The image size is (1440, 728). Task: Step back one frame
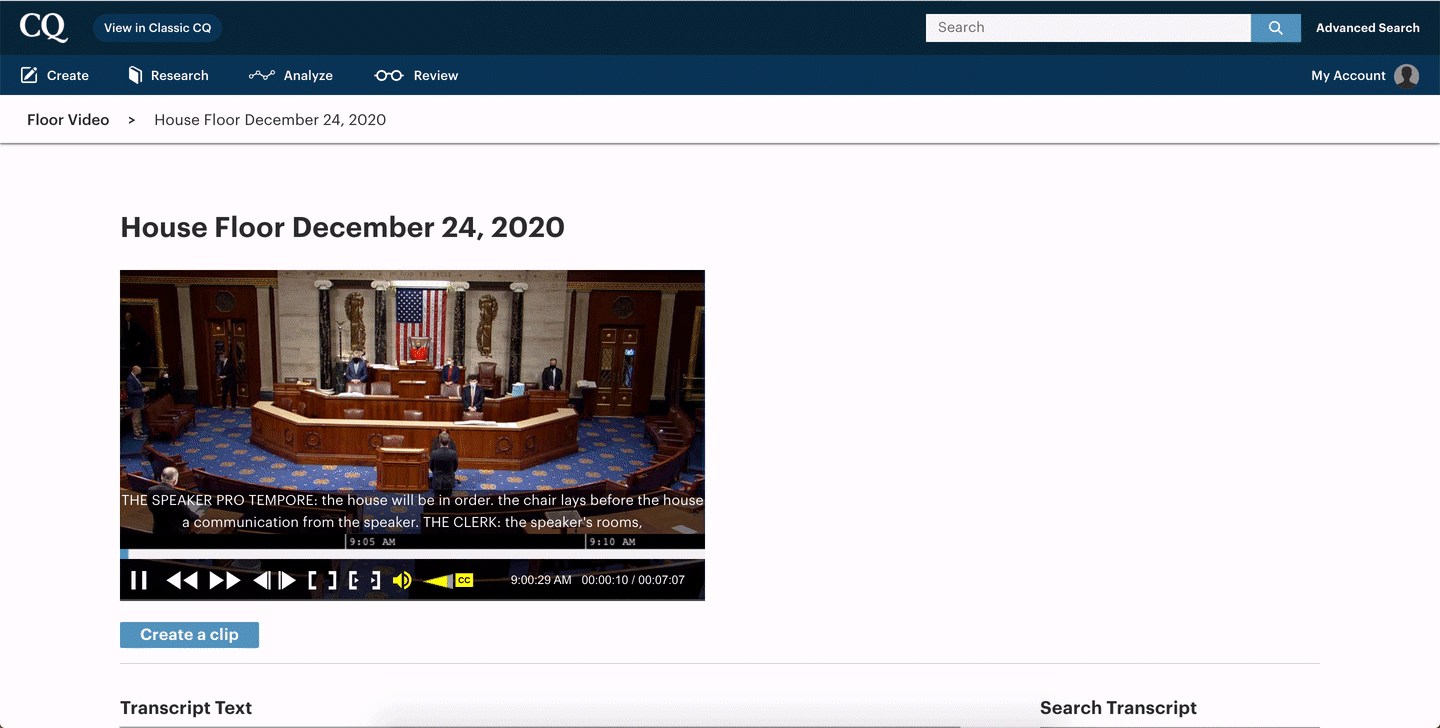pos(262,580)
